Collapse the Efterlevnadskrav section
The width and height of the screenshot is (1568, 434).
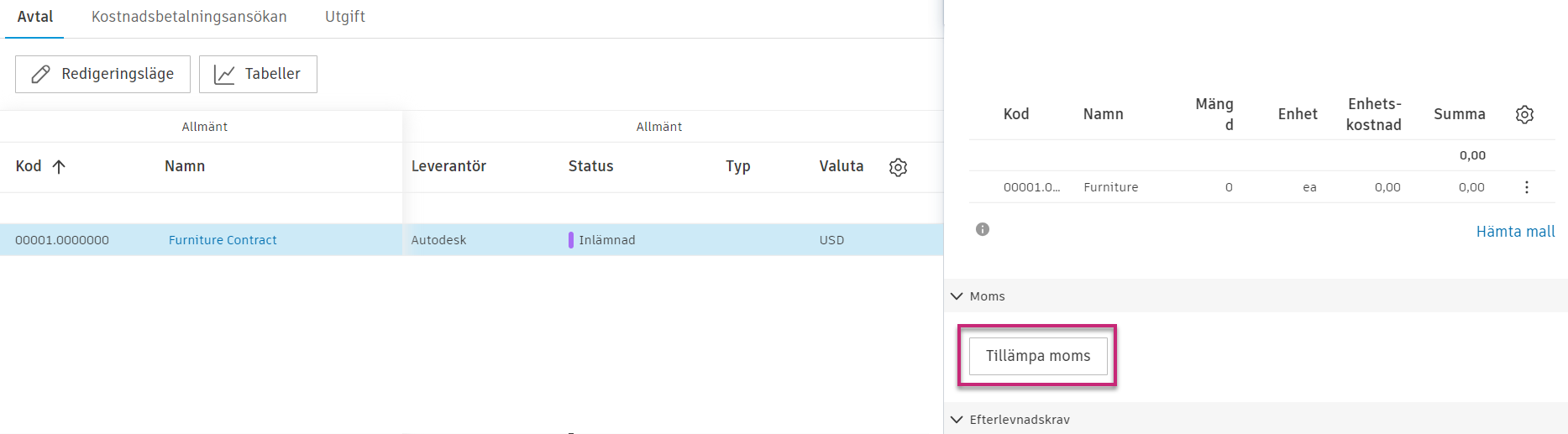tap(957, 420)
